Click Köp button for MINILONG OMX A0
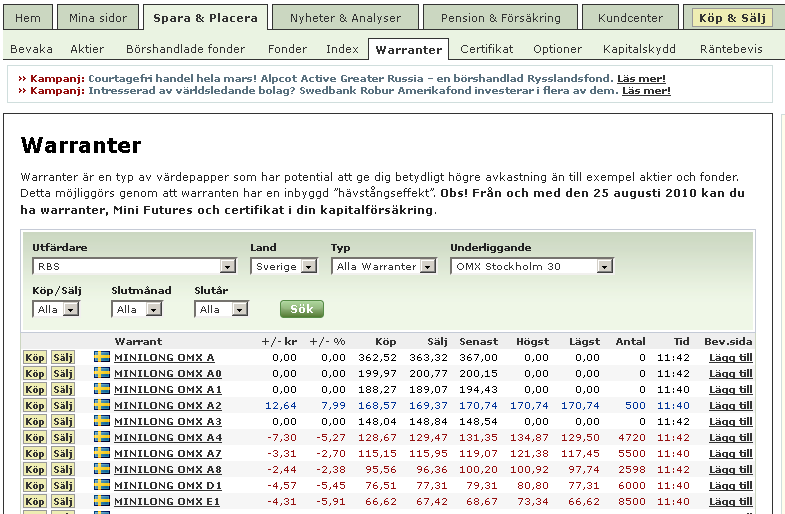 [x=35, y=373]
